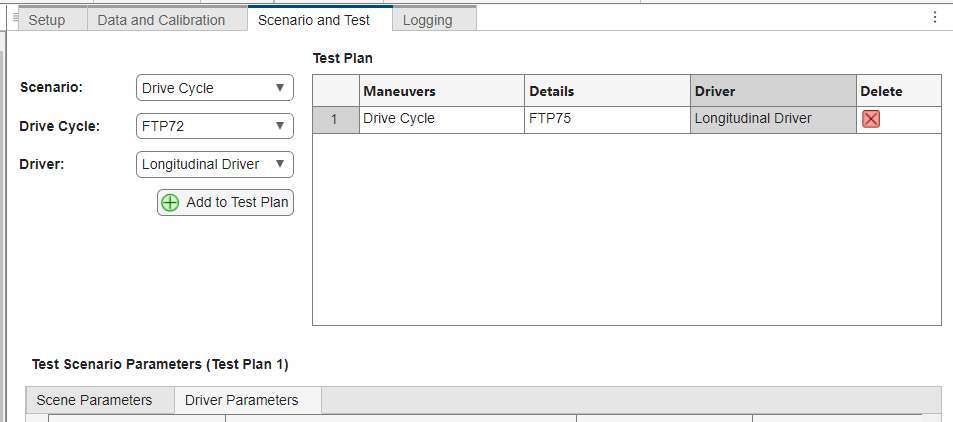Switch to the Scene Parameters tab
Screen dimensions: 953x422
click(x=94, y=400)
